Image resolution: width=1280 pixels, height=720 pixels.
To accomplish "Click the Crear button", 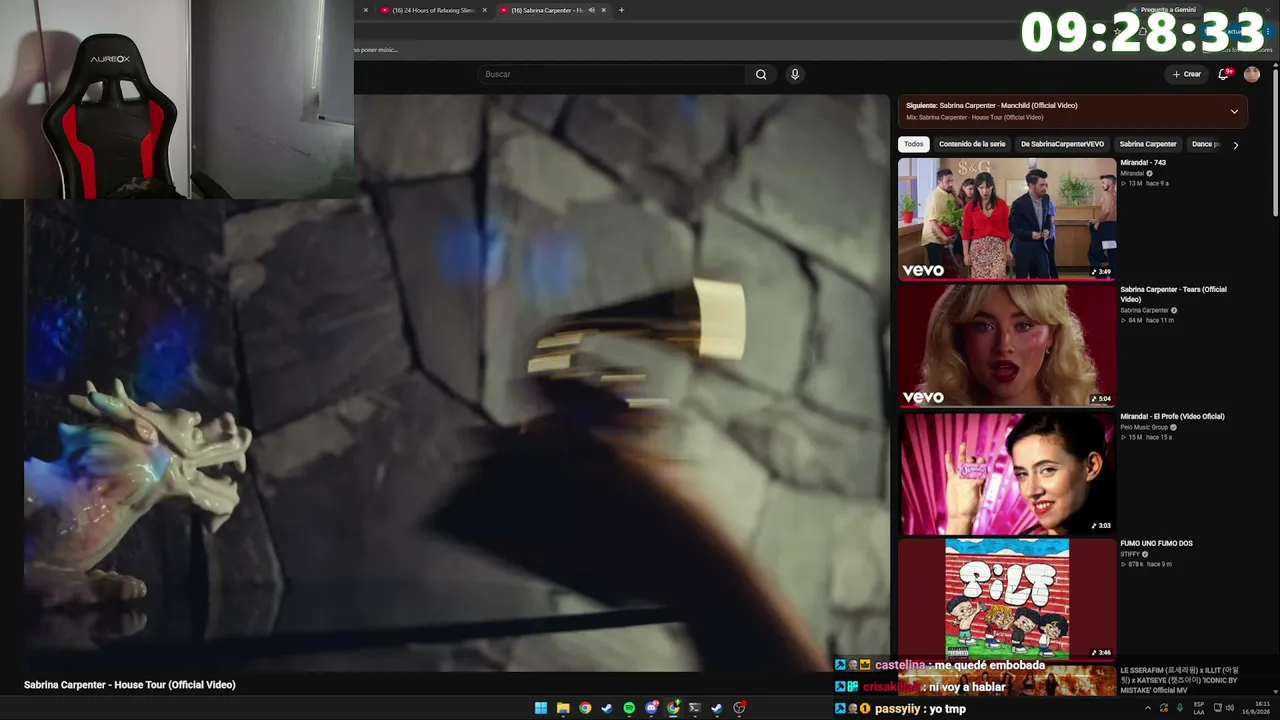I will [1187, 74].
